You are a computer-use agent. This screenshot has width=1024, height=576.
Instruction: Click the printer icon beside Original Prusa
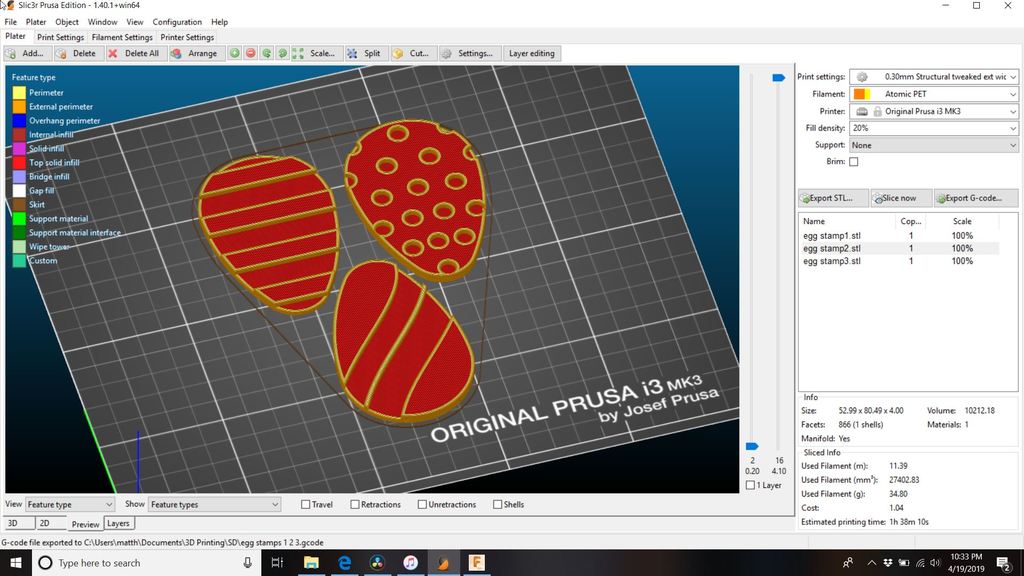(862, 112)
